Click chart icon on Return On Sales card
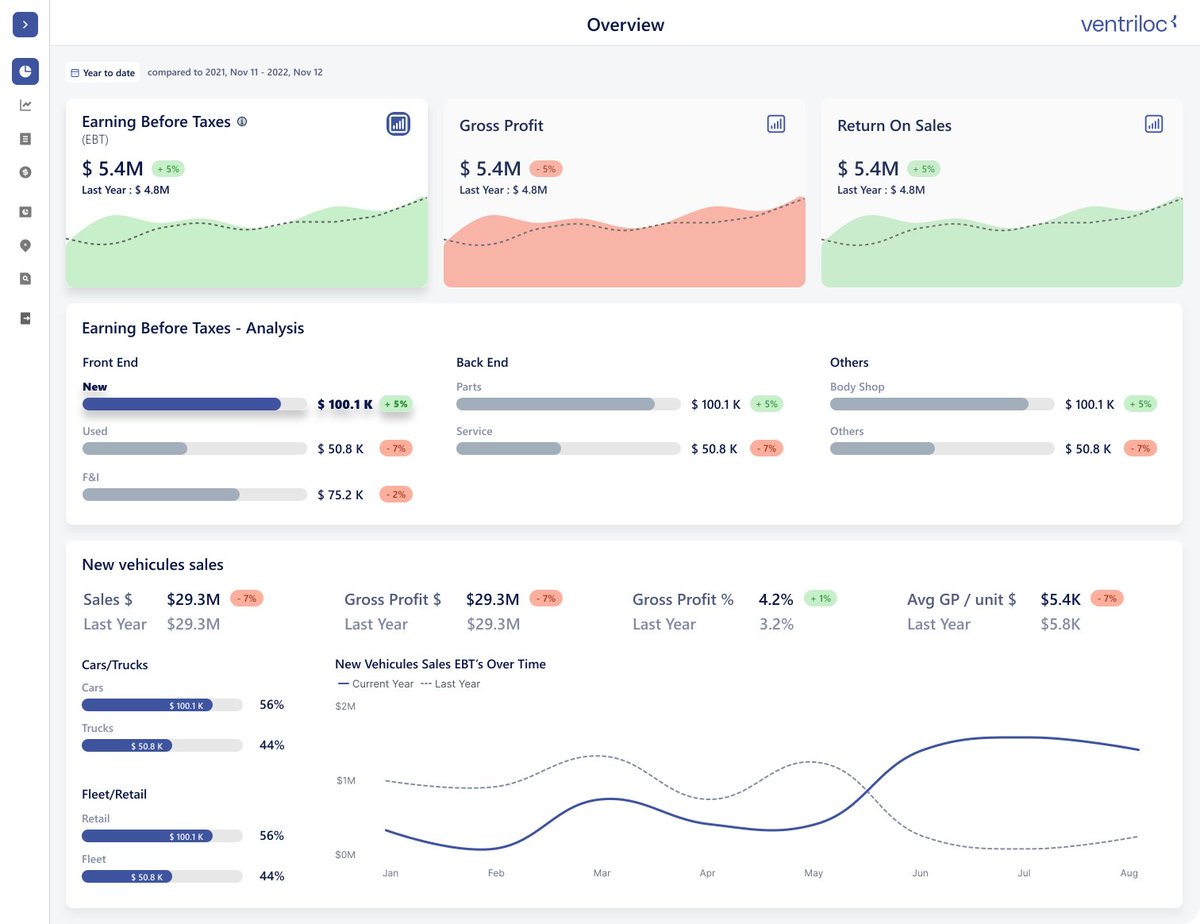Viewport: 1200px width, 924px height. coord(1154,124)
